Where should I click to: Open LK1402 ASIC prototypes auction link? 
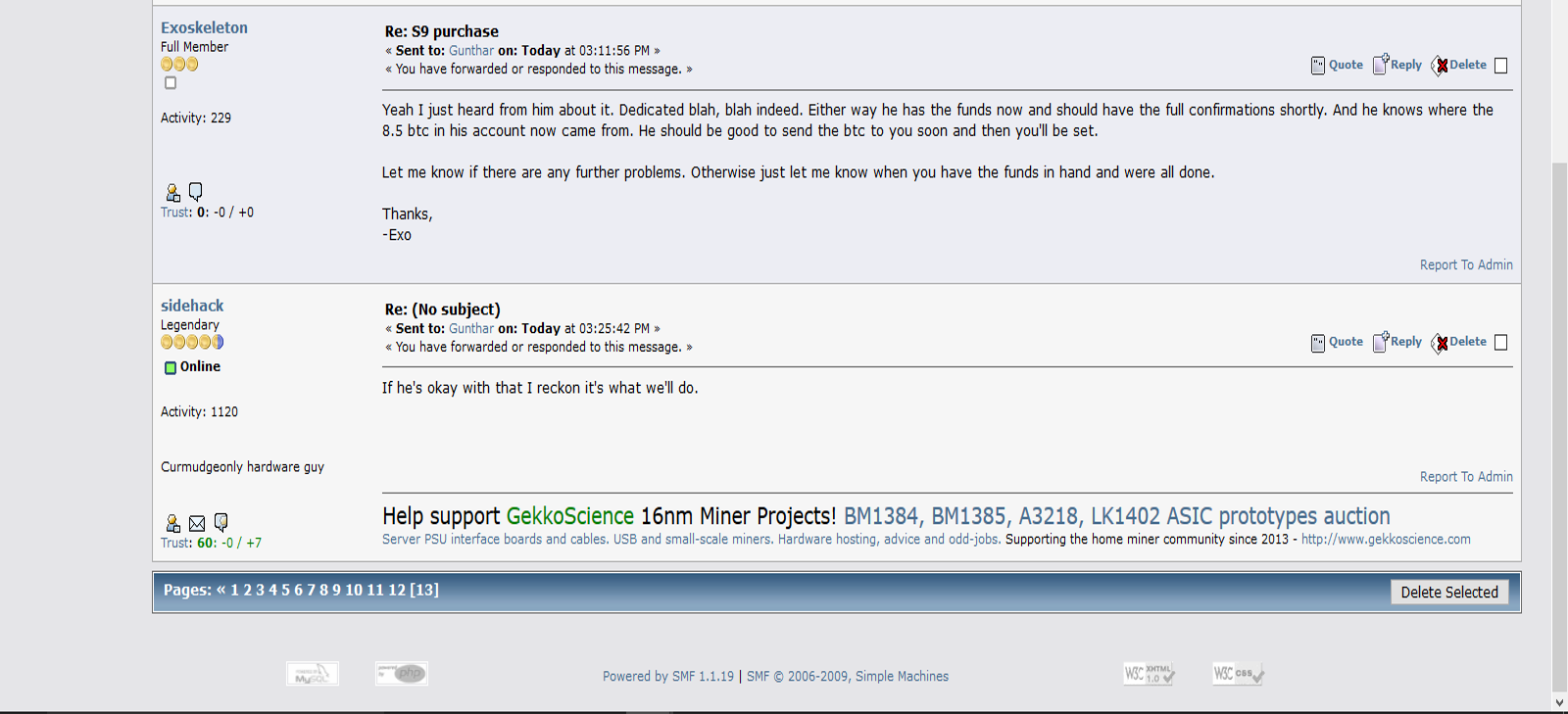[x=1241, y=516]
